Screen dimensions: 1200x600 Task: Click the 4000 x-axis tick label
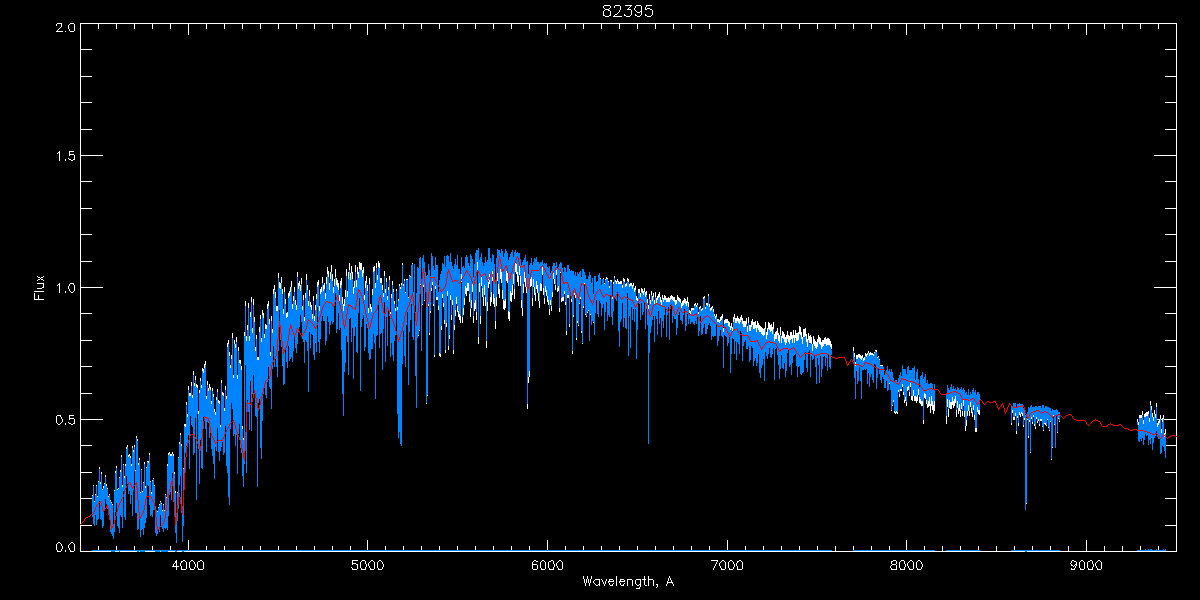point(188,565)
